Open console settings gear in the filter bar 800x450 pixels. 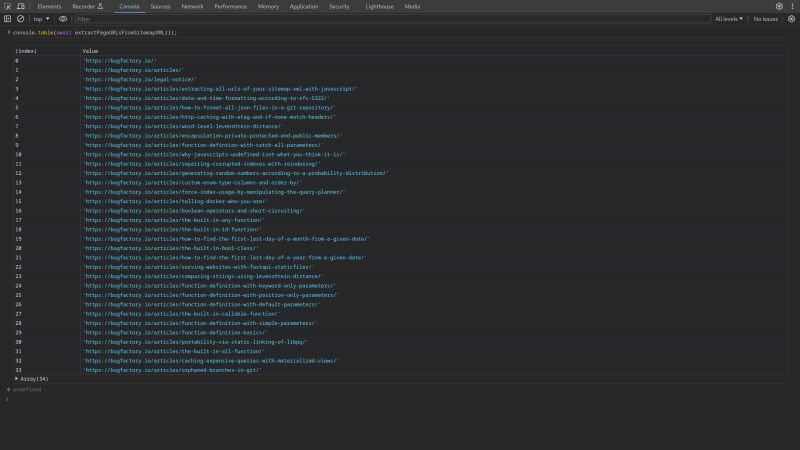tap(791, 19)
